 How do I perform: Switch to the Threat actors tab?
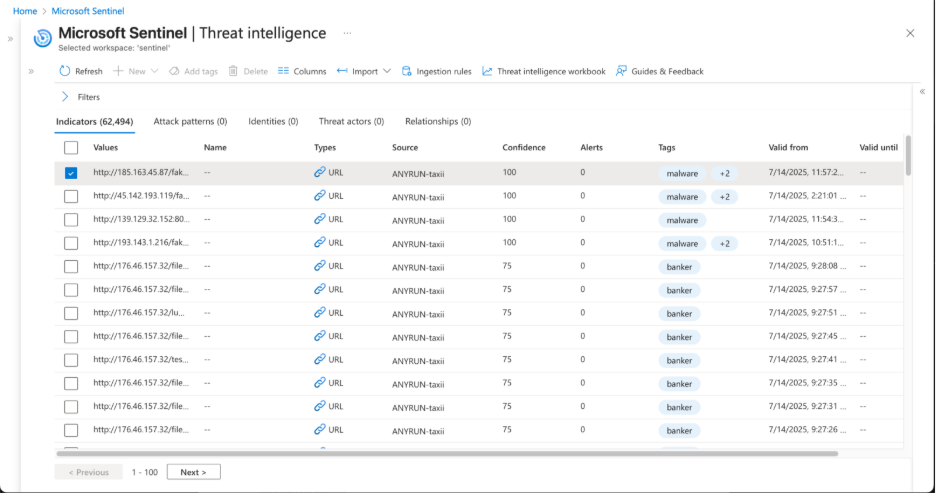click(x=351, y=121)
